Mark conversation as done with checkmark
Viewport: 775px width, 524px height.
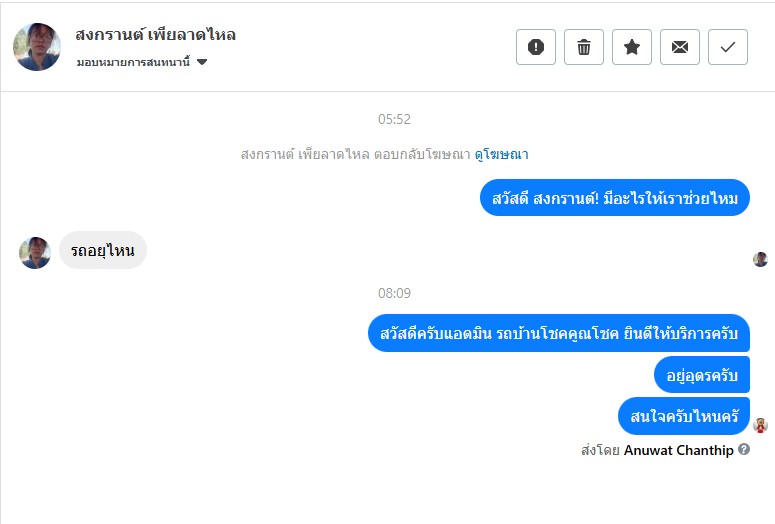(728, 47)
